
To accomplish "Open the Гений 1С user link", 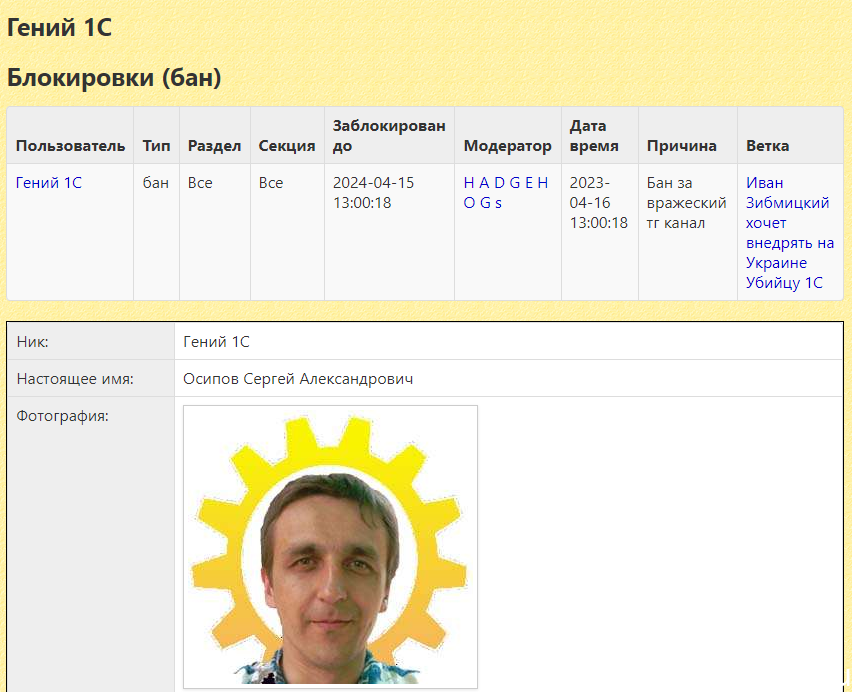I will [49, 183].
